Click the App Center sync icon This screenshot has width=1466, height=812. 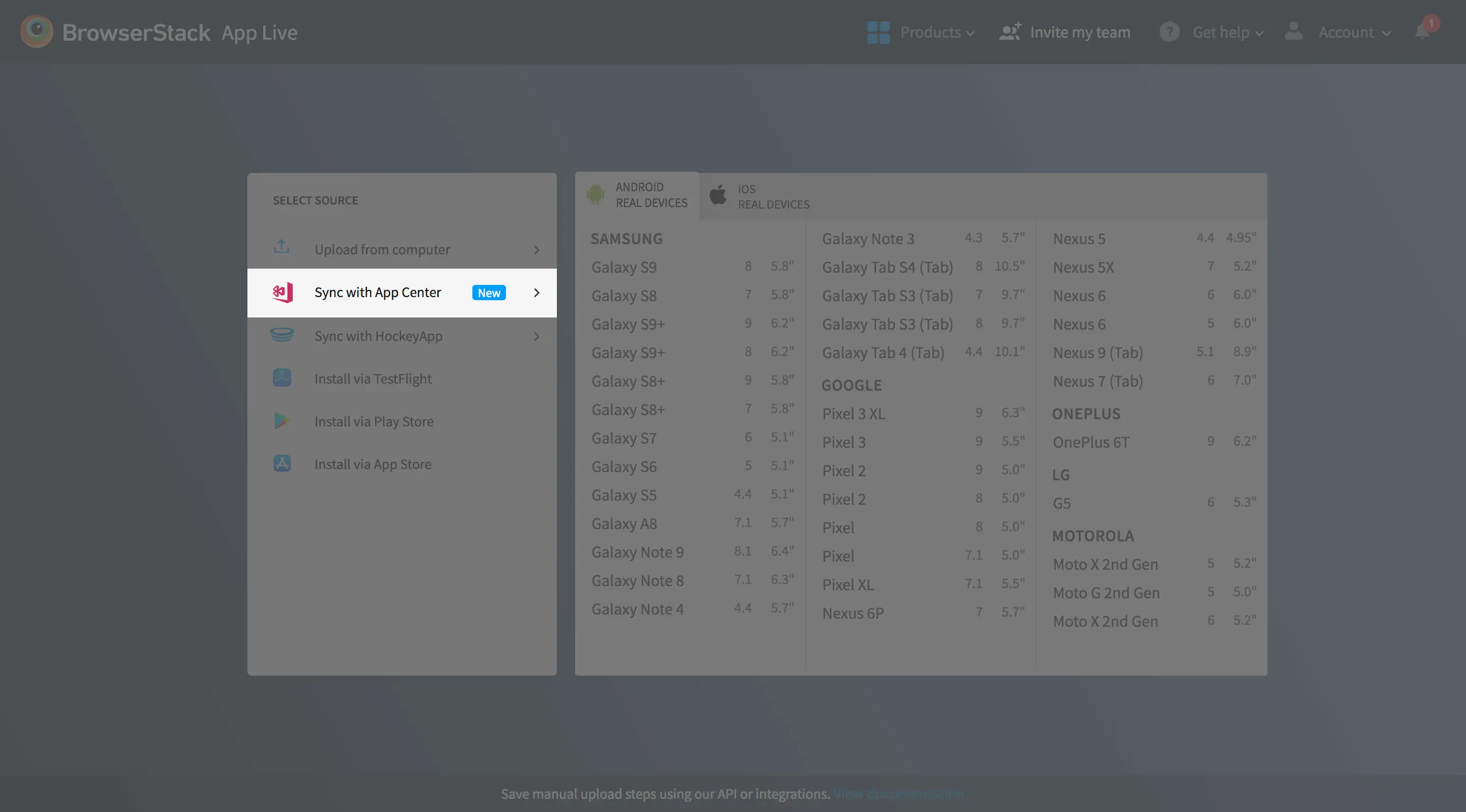[x=283, y=293]
